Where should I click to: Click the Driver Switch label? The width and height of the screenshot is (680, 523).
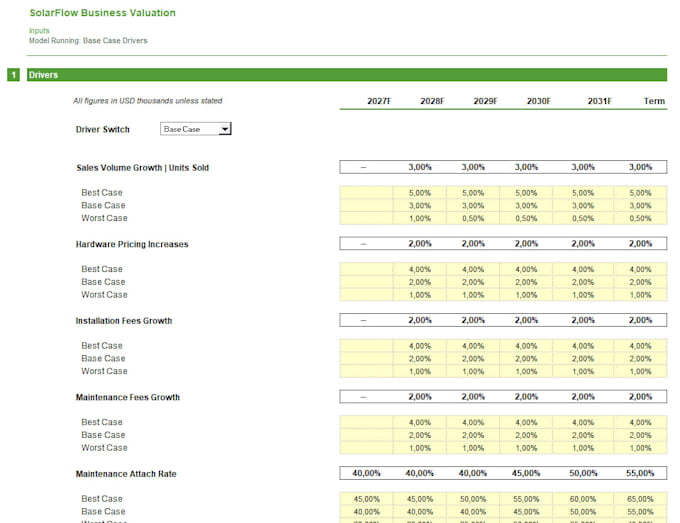point(103,129)
